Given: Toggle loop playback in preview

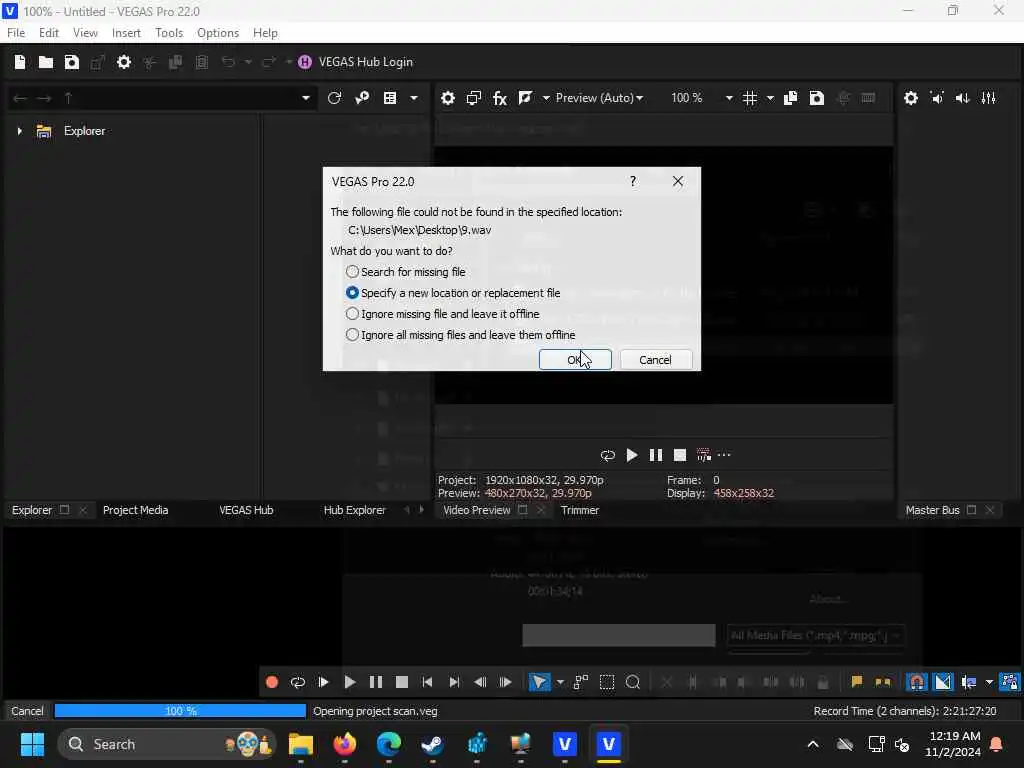Looking at the screenshot, I should [x=608, y=455].
